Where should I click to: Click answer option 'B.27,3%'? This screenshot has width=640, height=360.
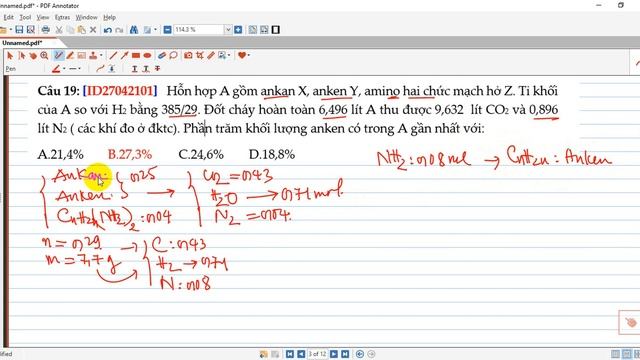(x=130, y=154)
